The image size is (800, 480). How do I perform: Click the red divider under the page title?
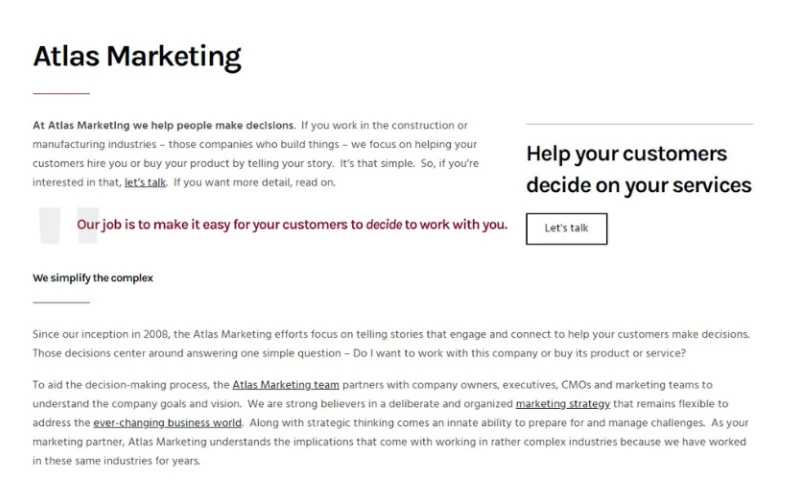click(61, 93)
